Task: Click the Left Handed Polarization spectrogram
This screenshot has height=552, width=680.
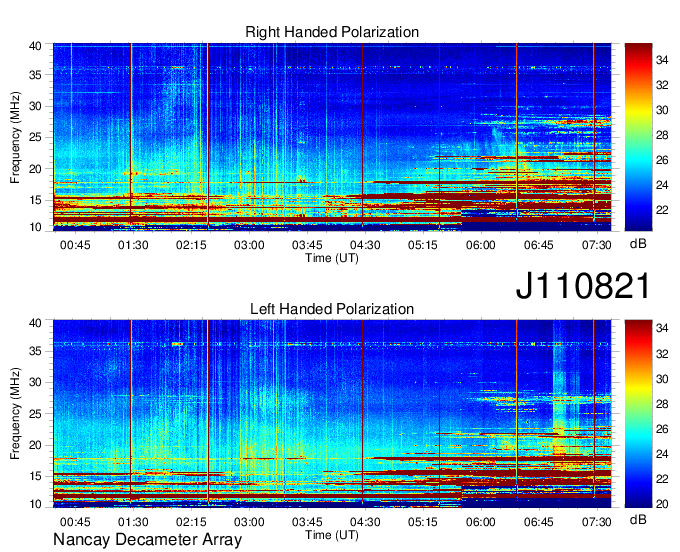Action: coord(332,414)
